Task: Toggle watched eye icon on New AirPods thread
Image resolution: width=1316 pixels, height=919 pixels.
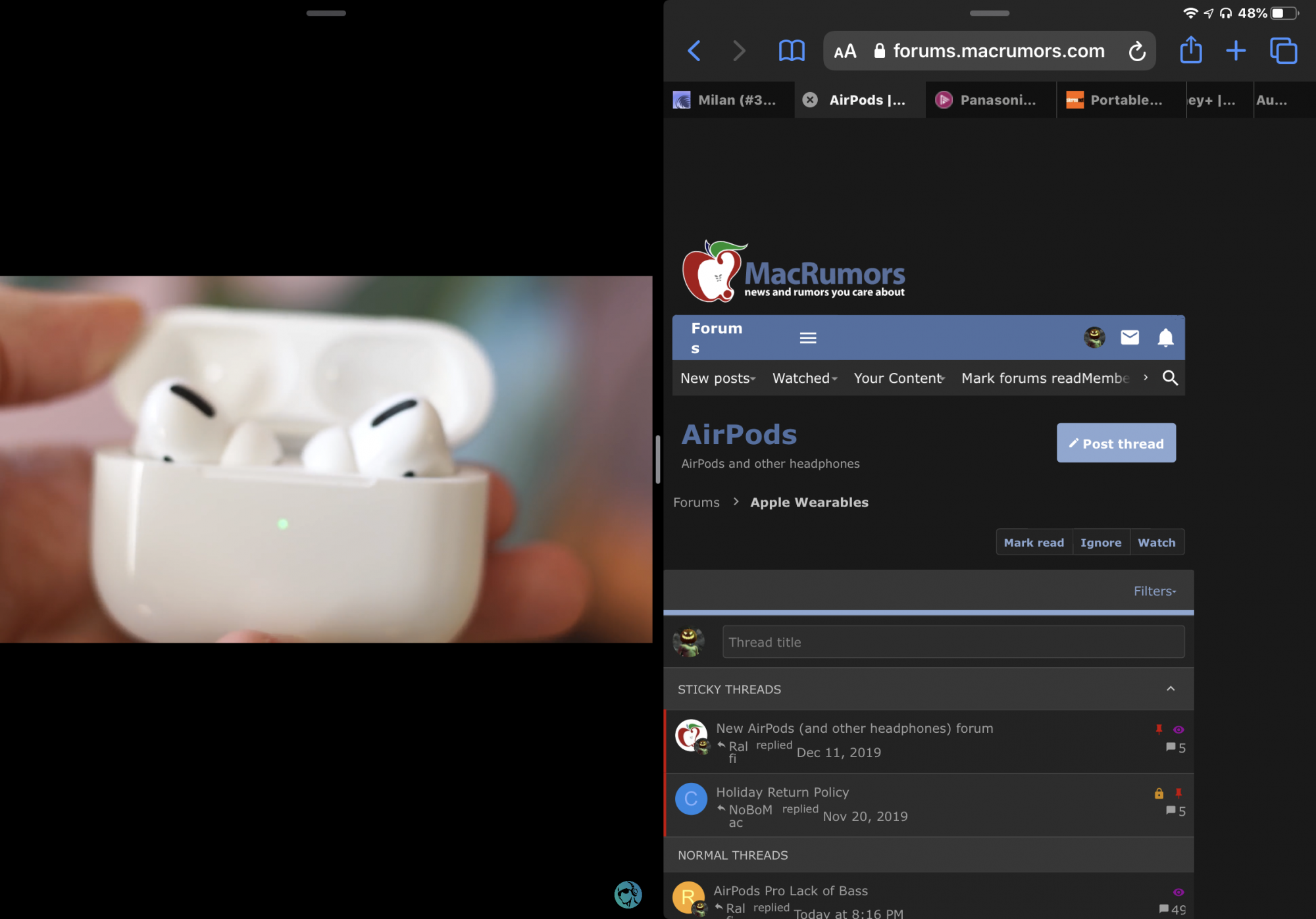Action: tap(1178, 730)
